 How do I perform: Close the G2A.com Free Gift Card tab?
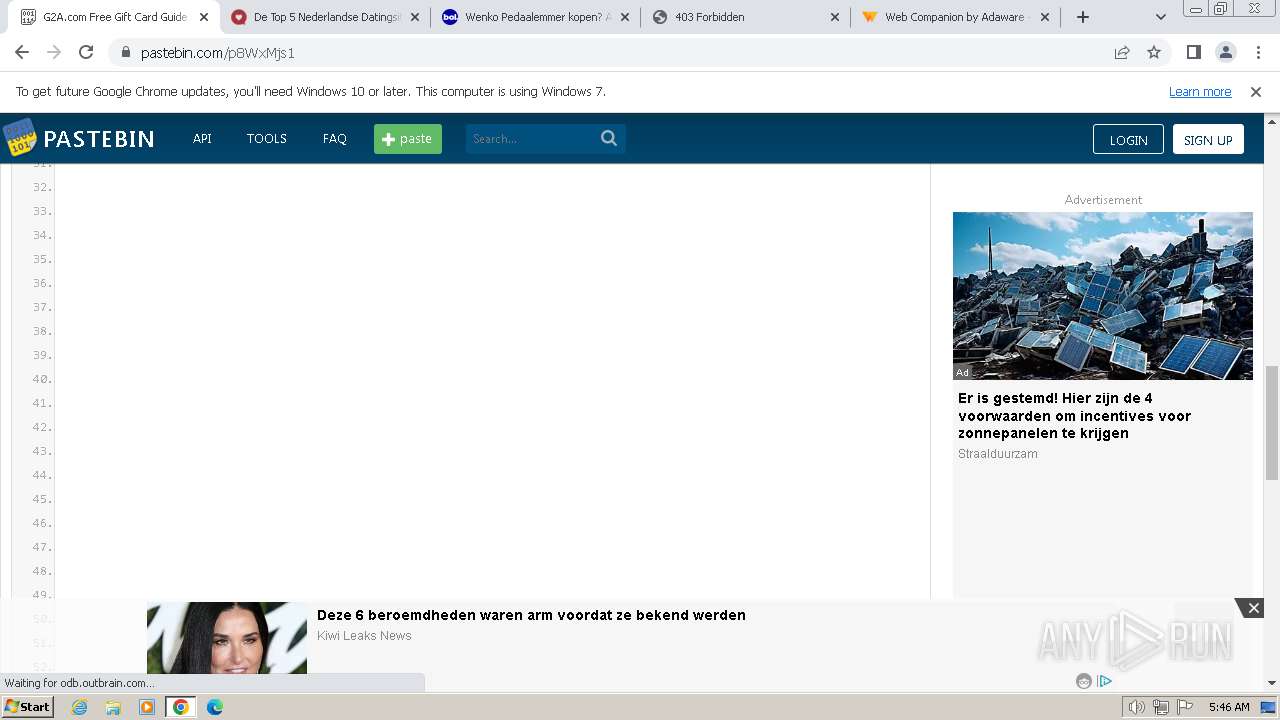(x=204, y=17)
